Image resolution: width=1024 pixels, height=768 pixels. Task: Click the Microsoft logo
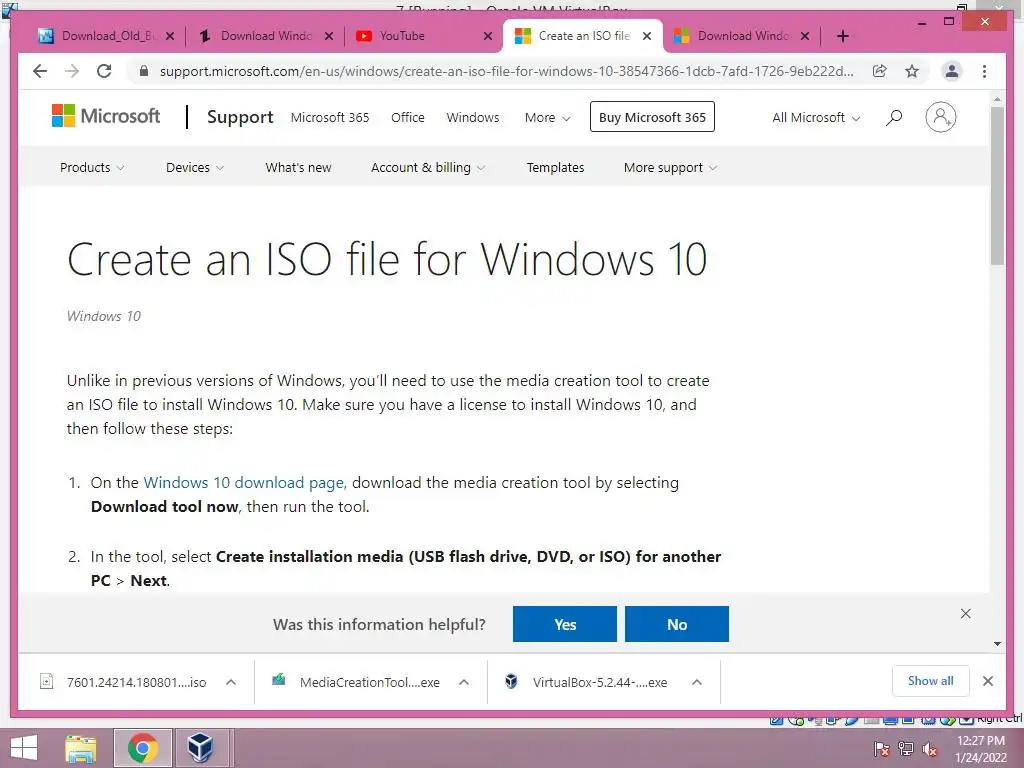[106, 116]
